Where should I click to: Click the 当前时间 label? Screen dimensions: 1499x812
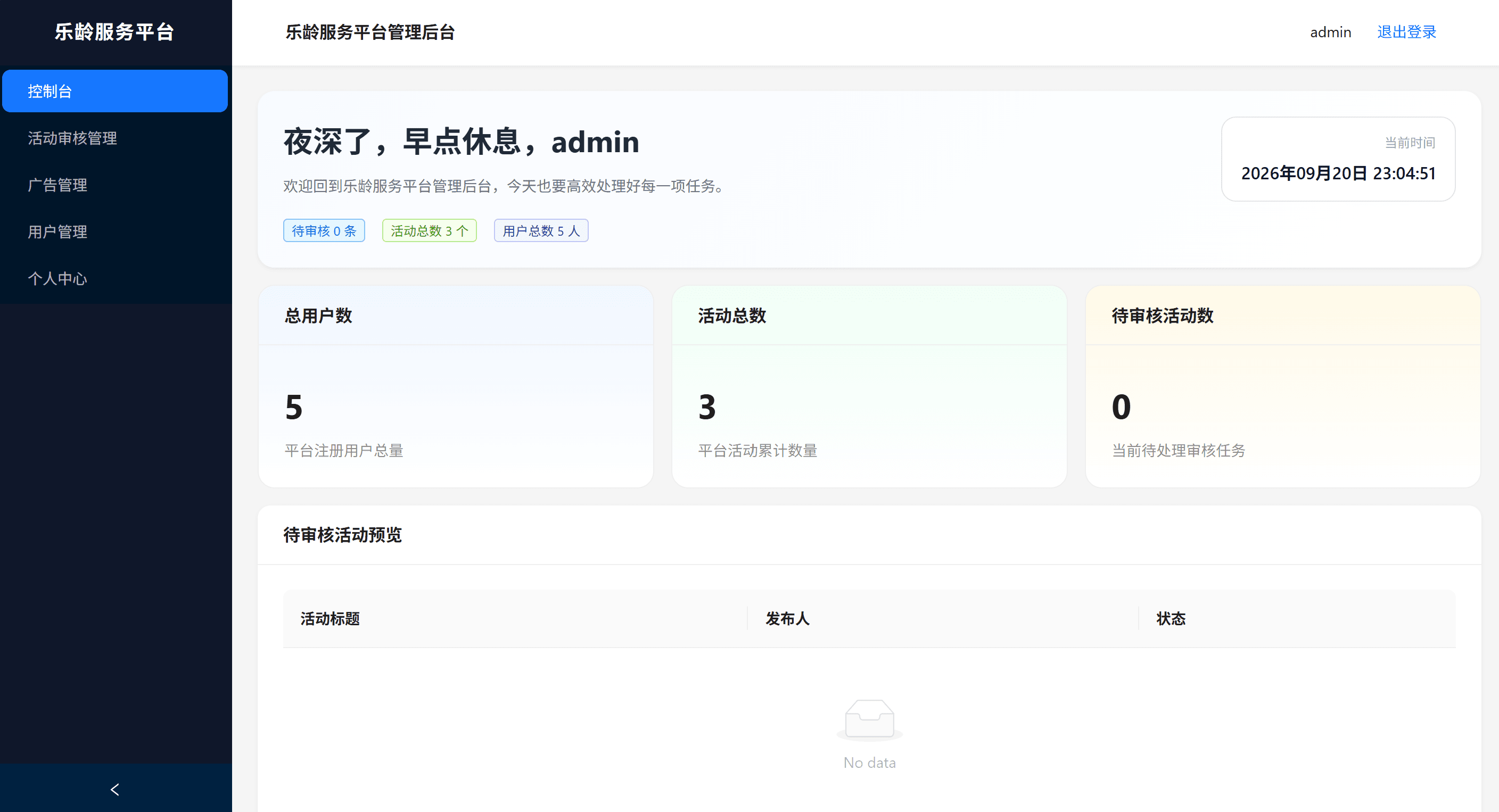[1410, 143]
